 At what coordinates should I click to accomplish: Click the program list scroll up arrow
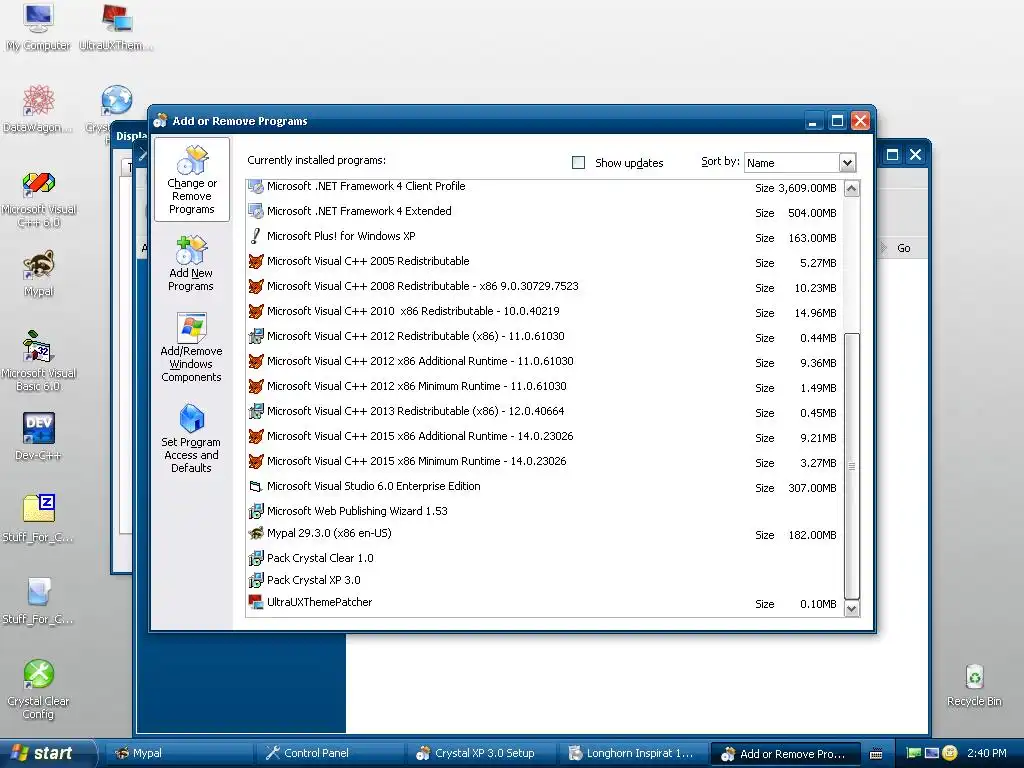[x=852, y=189]
